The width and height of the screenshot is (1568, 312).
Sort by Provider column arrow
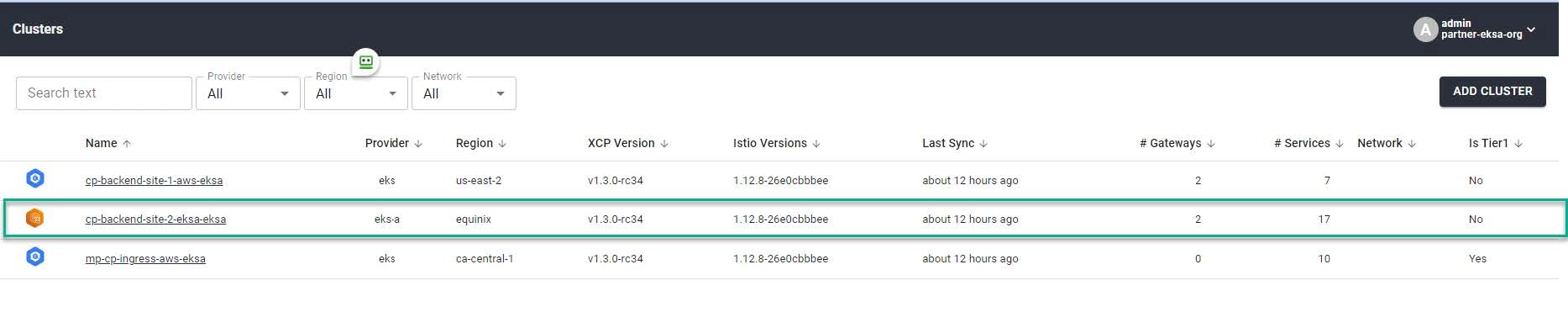point(418,144)
